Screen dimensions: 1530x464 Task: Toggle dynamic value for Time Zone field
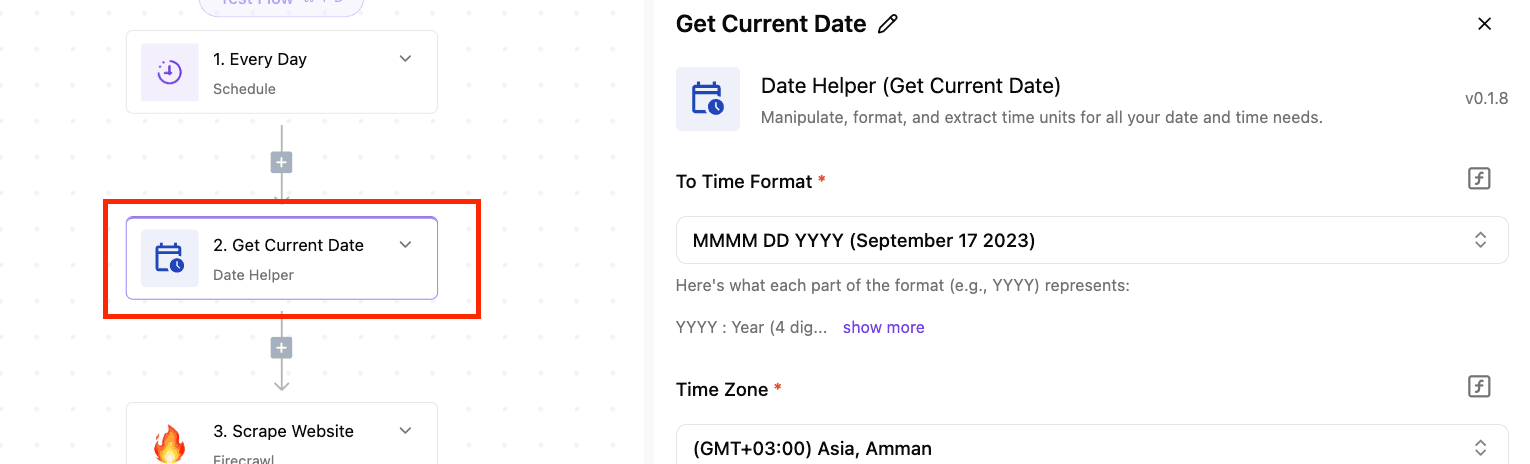click(x=1479, y=387)
